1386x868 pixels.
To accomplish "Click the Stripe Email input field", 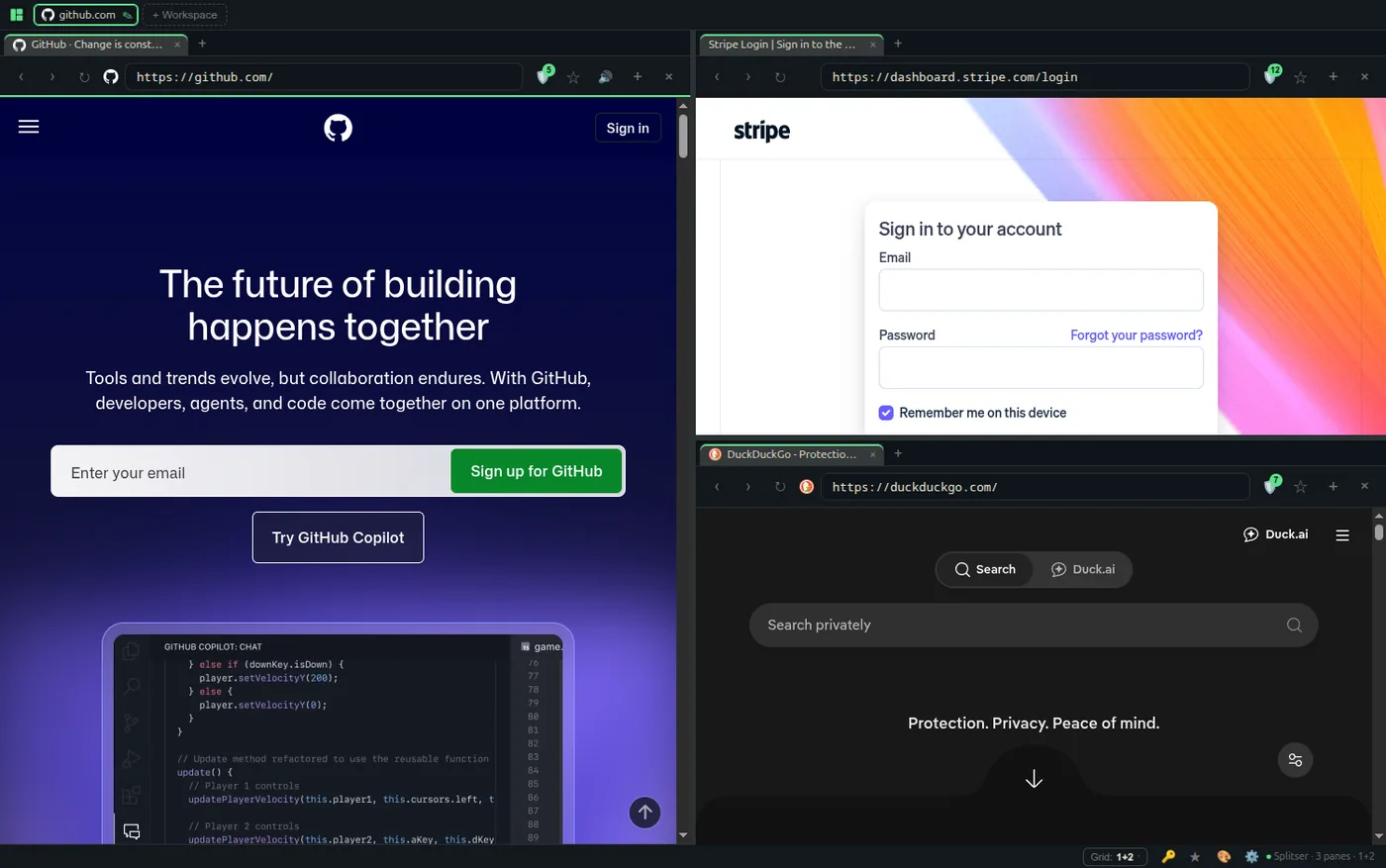I will click(1040, 290).
